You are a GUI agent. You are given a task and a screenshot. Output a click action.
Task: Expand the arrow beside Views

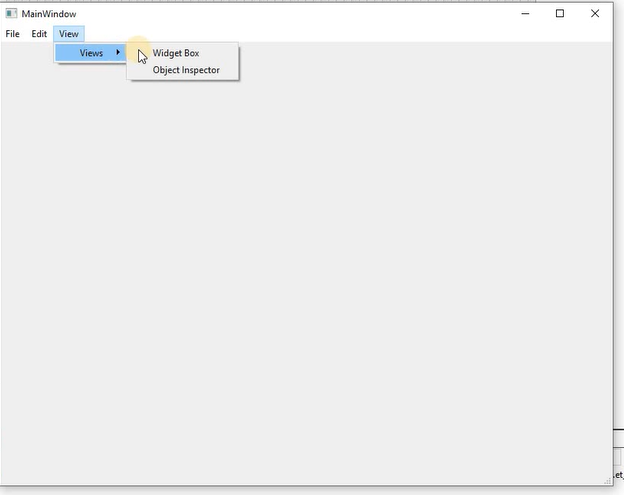point(119,53)
